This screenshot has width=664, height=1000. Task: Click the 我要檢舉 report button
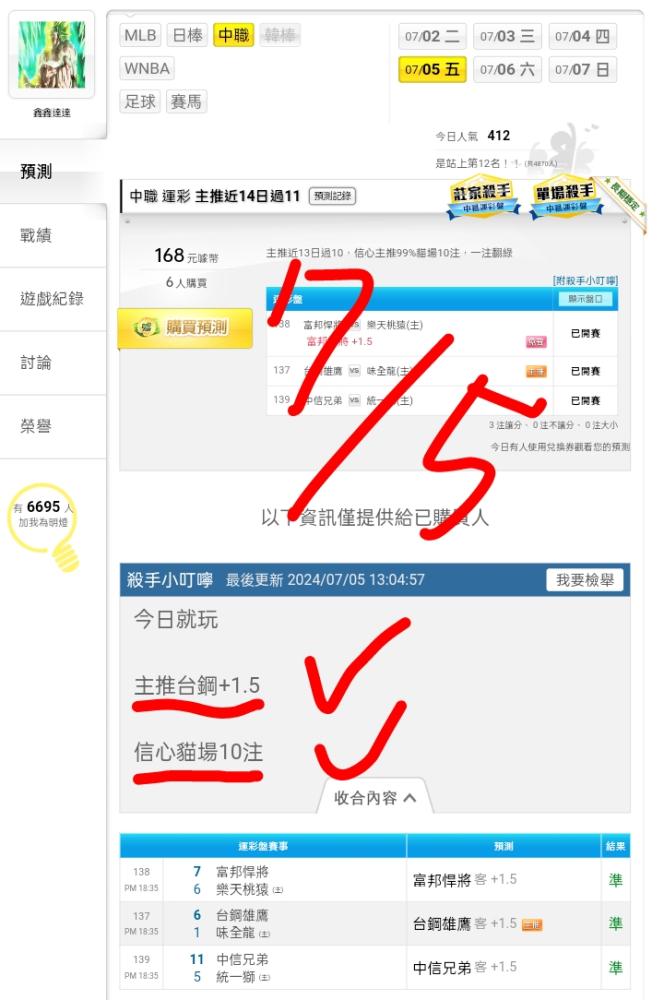pos(585,580)
